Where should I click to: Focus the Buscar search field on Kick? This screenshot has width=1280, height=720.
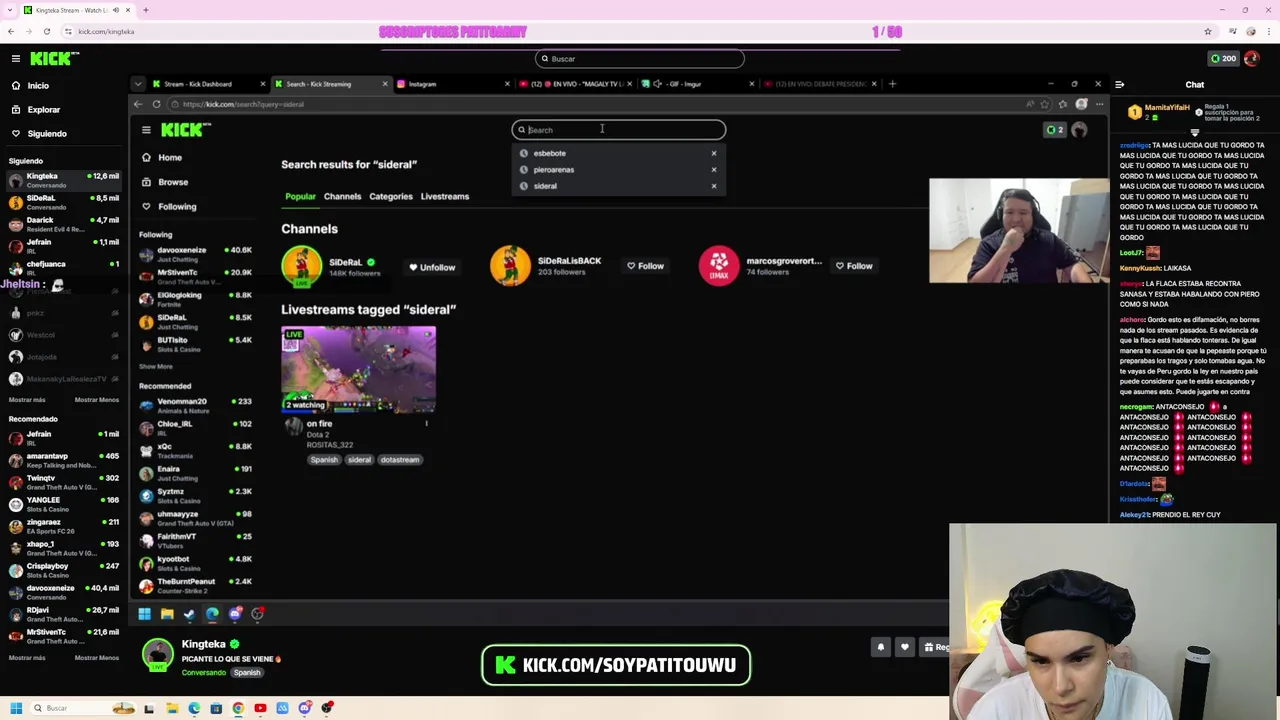point(640,59)
